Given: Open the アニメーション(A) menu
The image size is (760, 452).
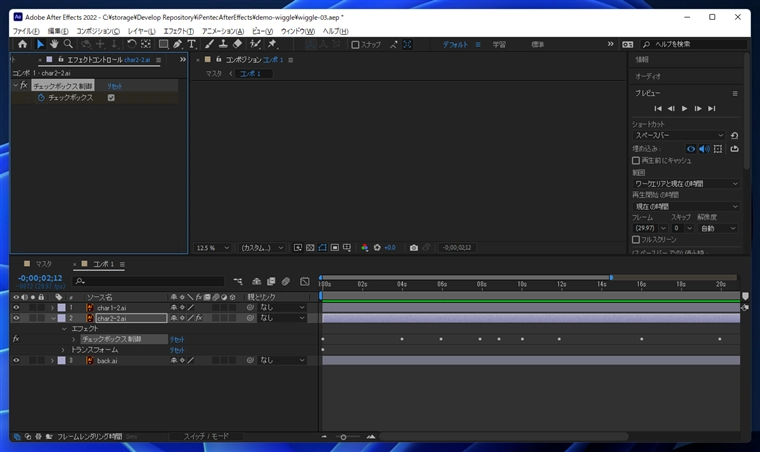Looking at the screenshot, I should pyautogui.click(x=223, y=31).
